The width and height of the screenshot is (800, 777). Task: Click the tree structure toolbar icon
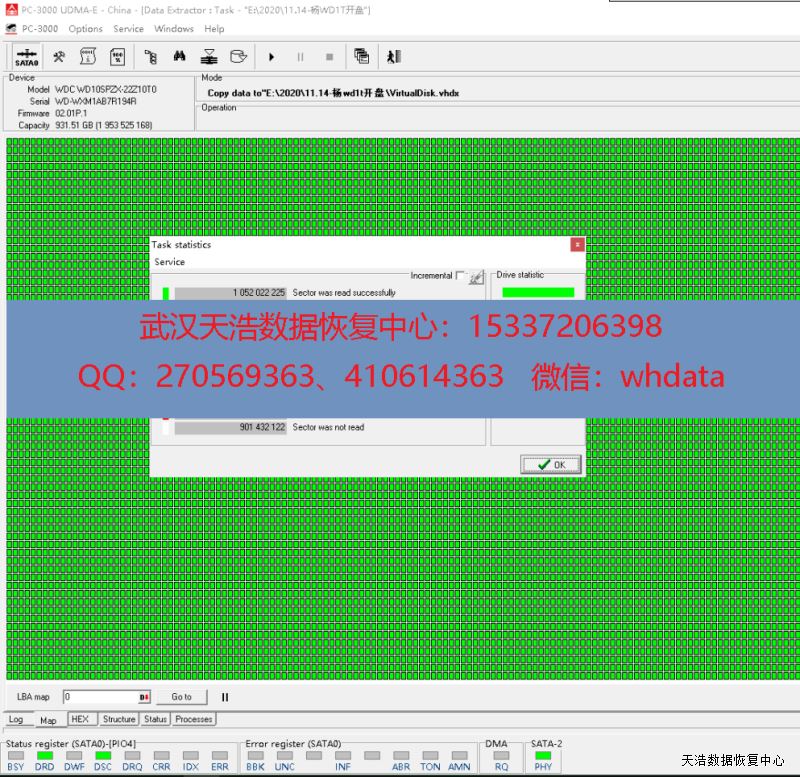pyautogui.click(x=150, y=57)
